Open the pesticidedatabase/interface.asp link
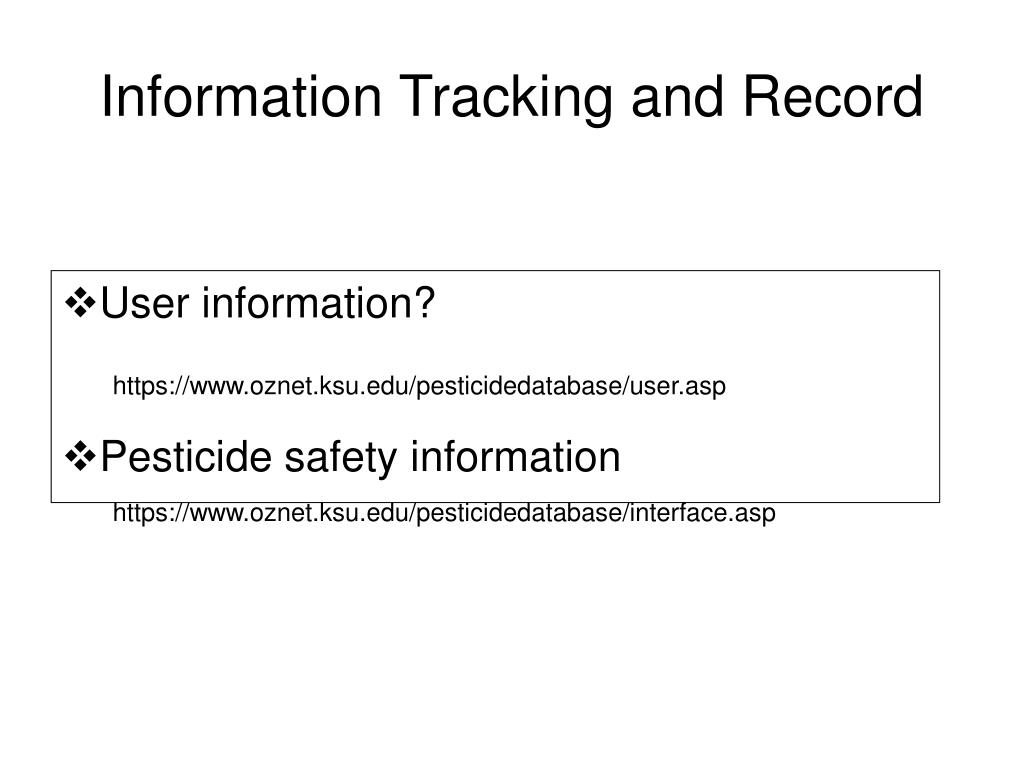The height and width of the screenshot is (768, 1024). click(444, 513)
